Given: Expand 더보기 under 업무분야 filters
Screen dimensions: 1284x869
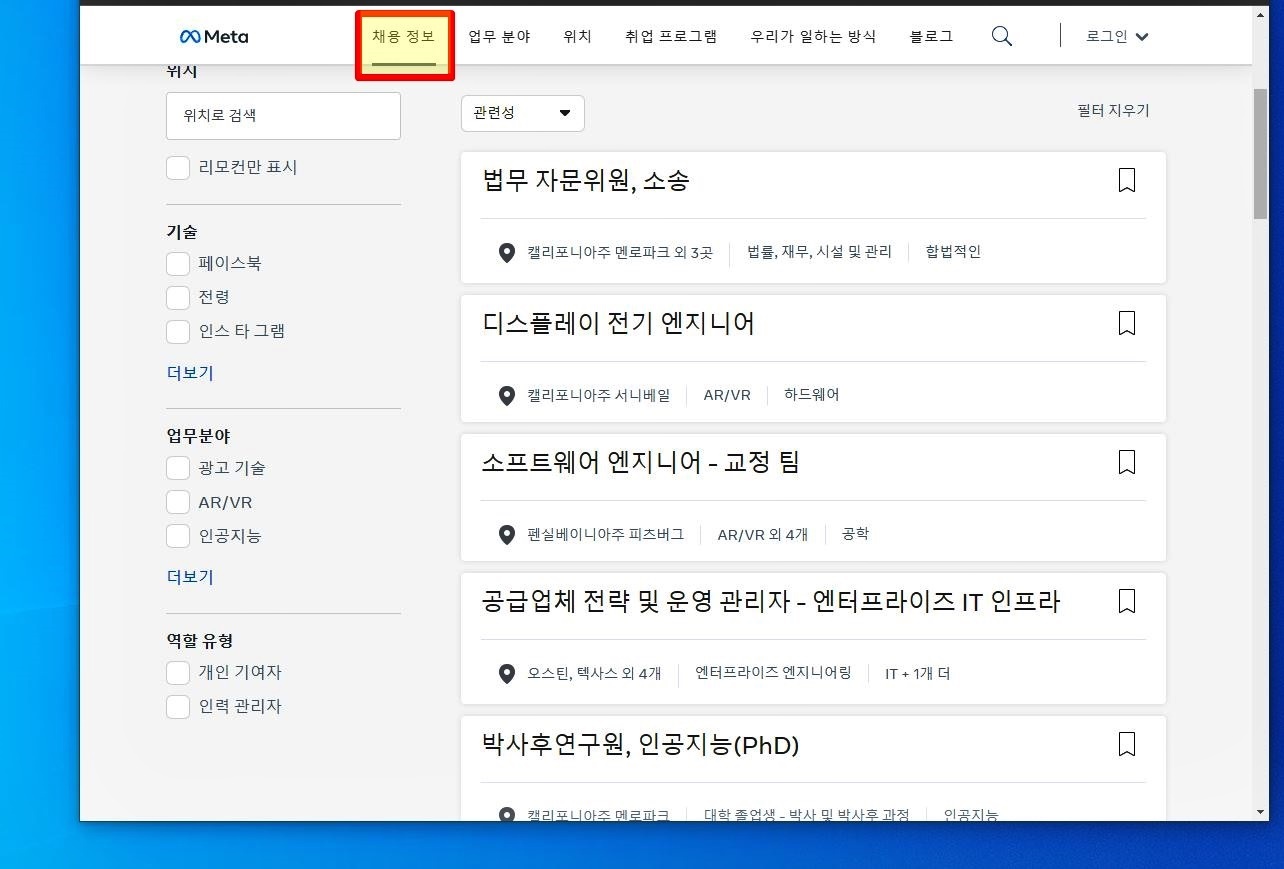Looking at the screenshot, I should pos(190,577).
